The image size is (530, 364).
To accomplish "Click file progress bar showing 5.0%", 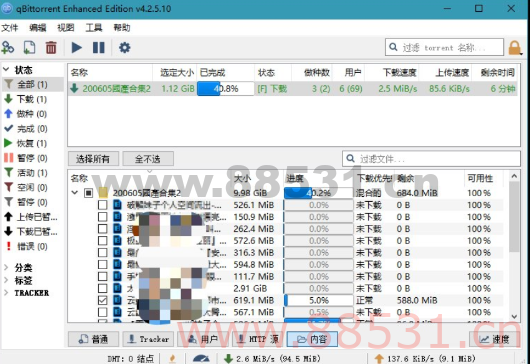I will [318, 300].
